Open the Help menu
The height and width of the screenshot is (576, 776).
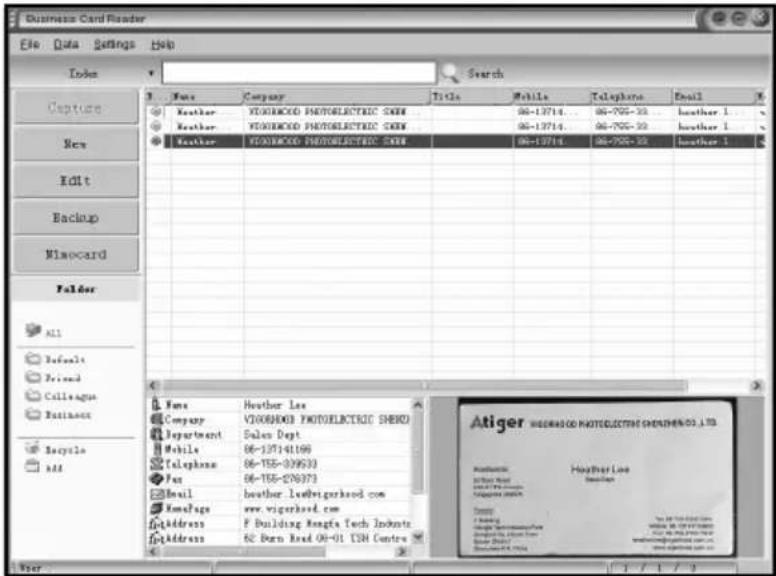coord(162,45)
